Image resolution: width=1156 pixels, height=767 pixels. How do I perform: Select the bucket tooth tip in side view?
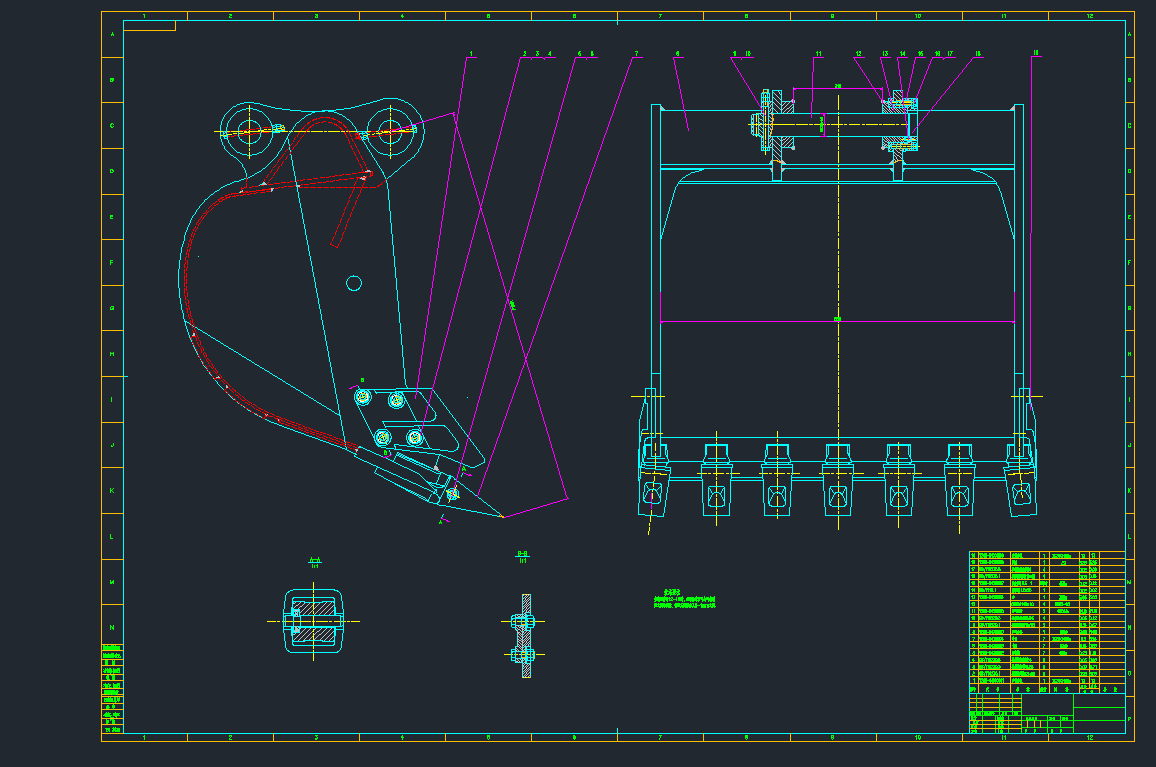500,516
